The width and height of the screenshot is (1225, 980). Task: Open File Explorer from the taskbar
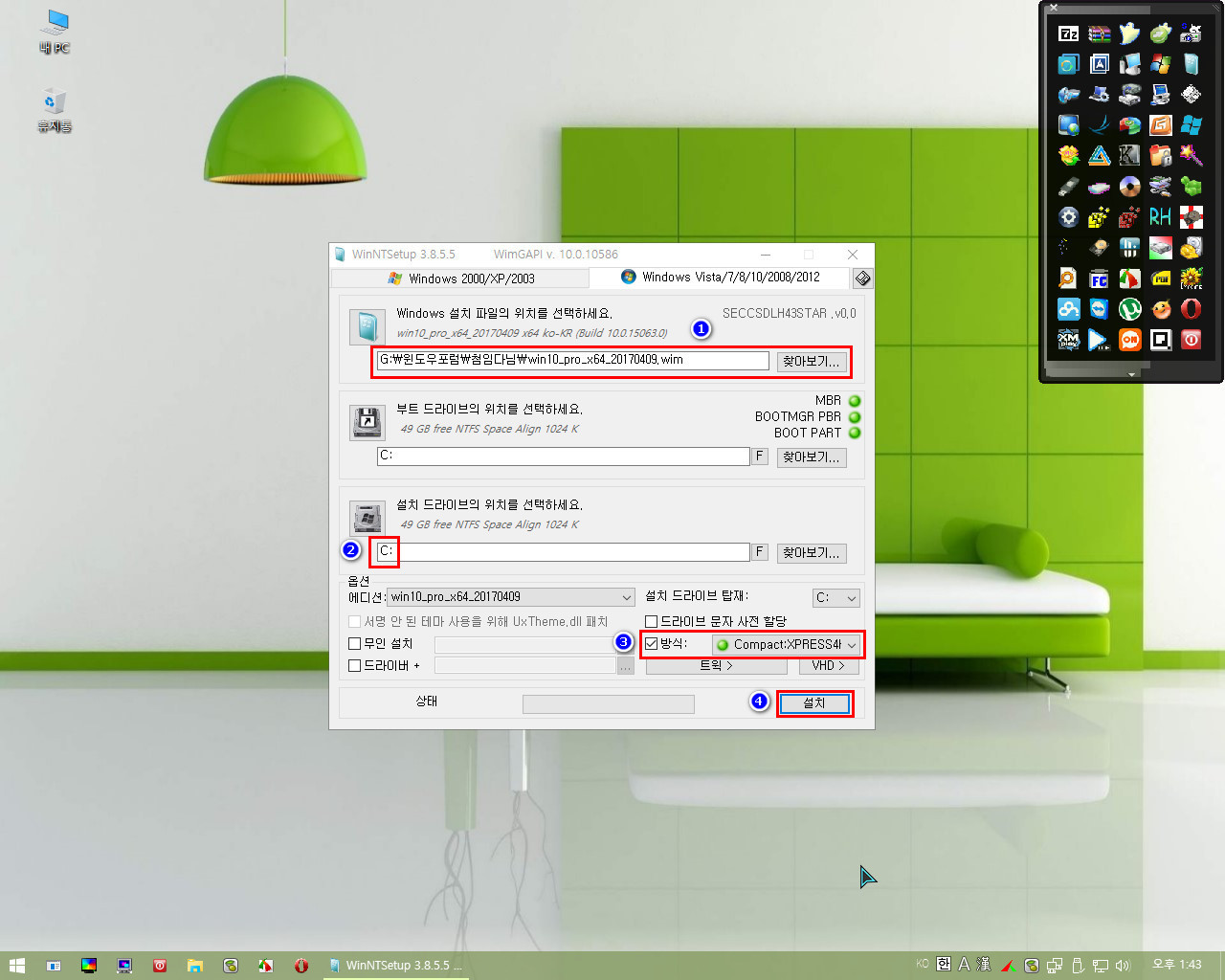194,966
